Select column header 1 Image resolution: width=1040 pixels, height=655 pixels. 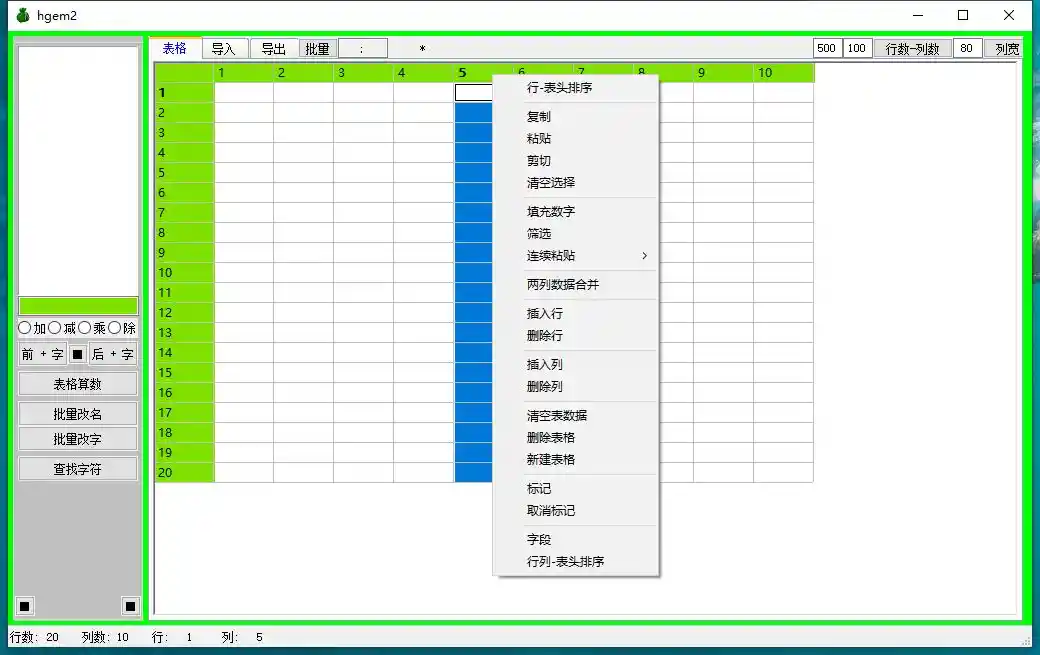244,73
